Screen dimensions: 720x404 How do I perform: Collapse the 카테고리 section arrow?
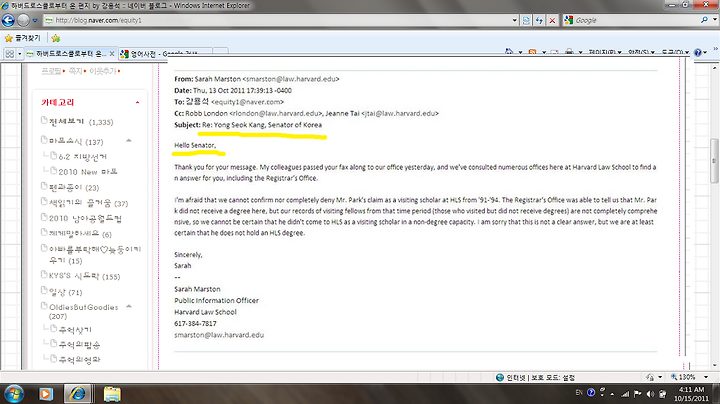point(137,102)
